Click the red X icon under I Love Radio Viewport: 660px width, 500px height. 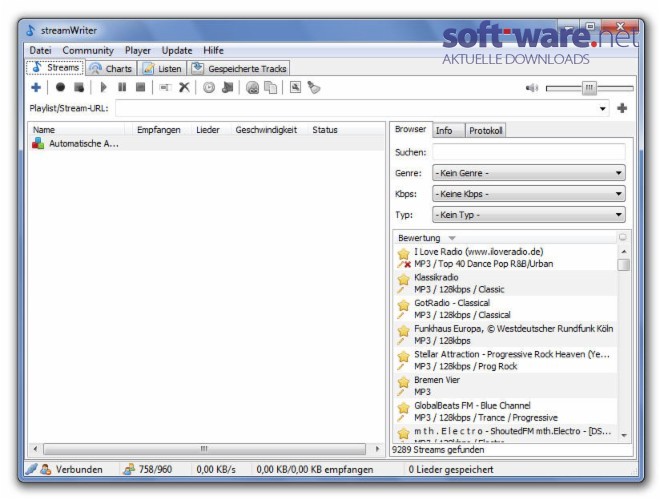point(407,265)
